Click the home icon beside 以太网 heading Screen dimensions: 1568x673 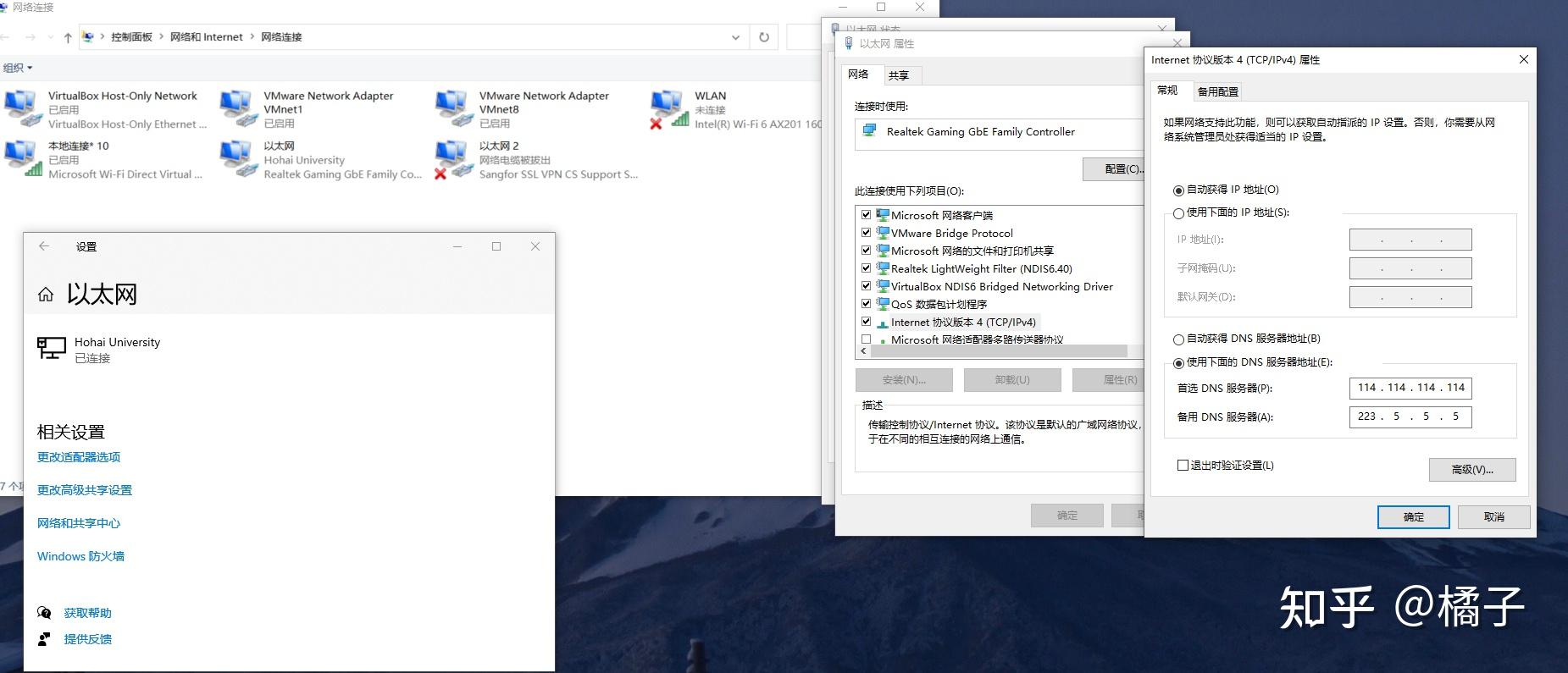[x=46, y=295]
